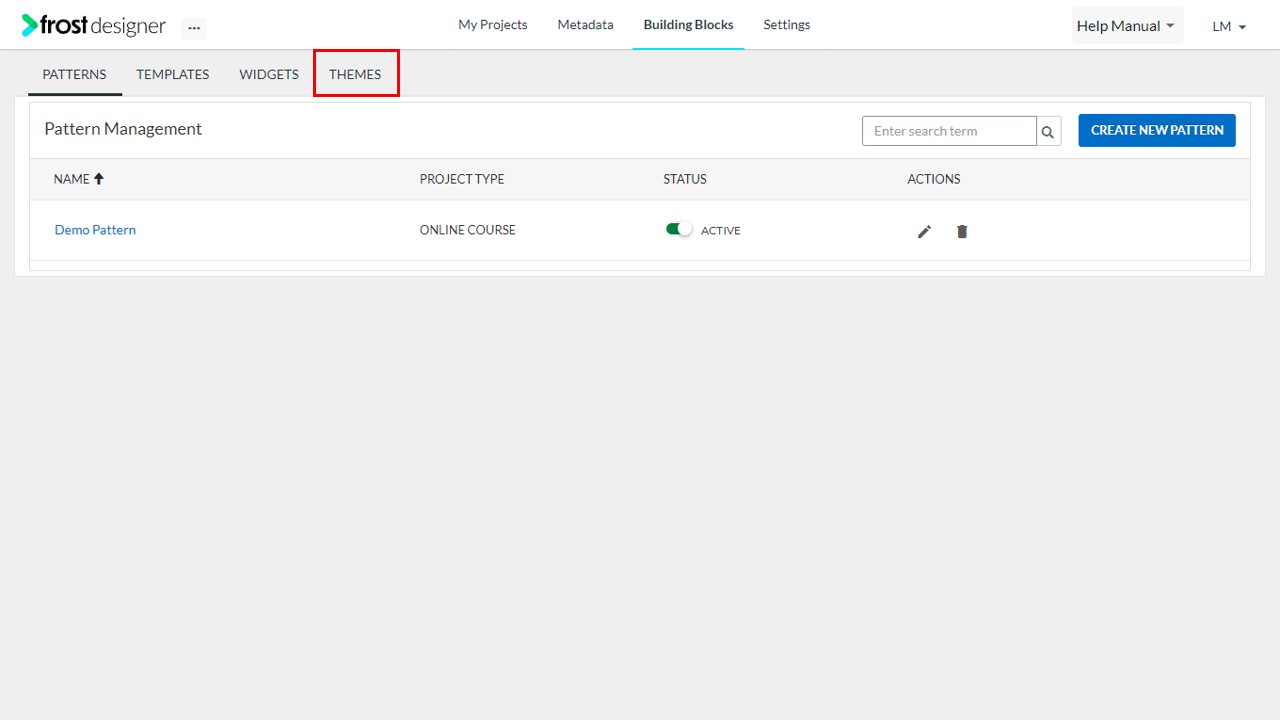Click Create New Pattern button
Viewport: 1280px width, 720px height.
coord(1157,130)
